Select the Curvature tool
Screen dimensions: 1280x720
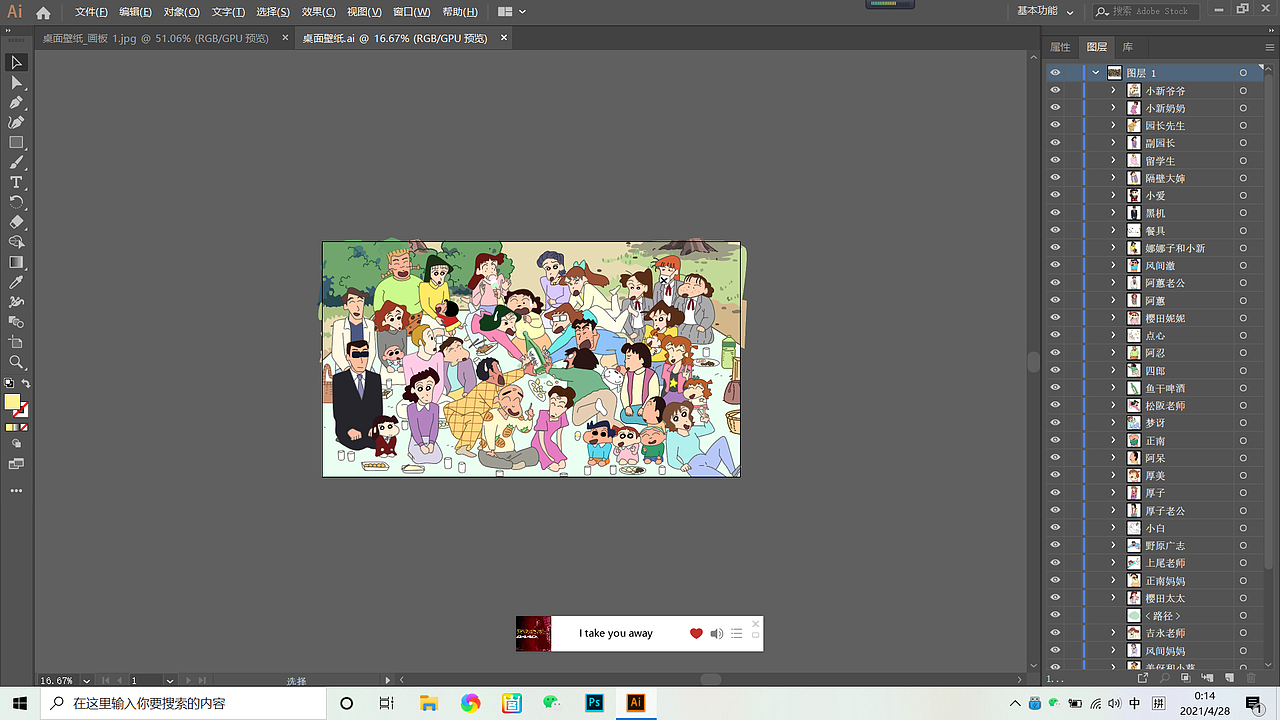click(x=16, y=122)
